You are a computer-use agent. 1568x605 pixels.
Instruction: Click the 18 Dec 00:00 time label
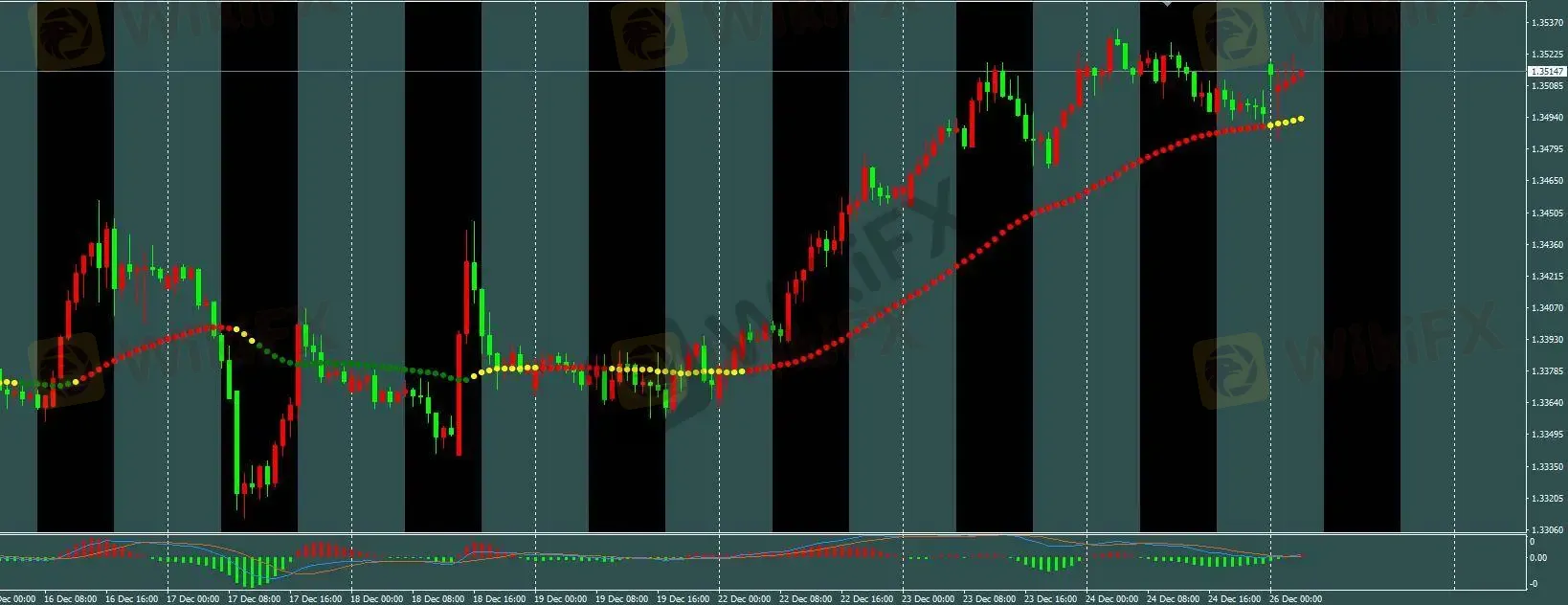(x=376, y=599)
